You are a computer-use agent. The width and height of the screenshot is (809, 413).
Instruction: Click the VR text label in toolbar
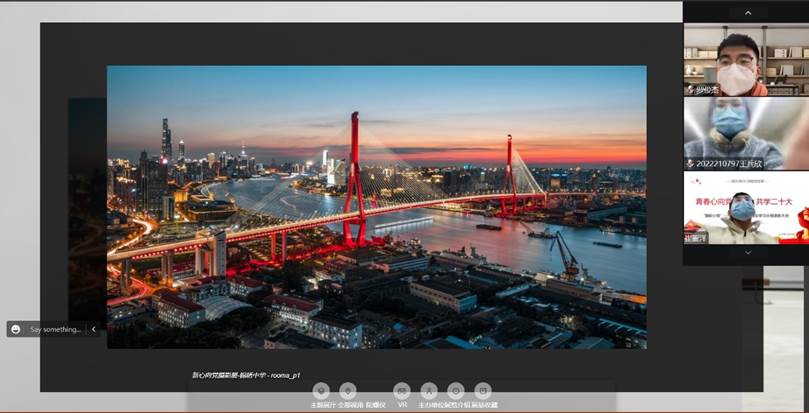(402, 405)
